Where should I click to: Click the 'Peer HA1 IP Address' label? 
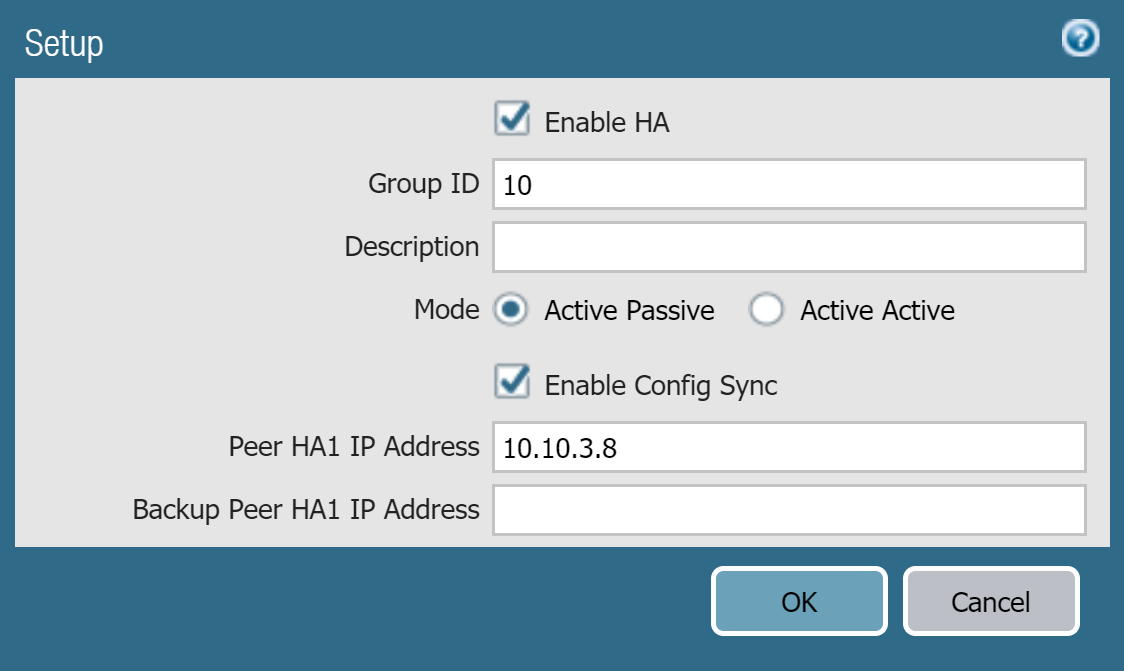click(354, 447)
